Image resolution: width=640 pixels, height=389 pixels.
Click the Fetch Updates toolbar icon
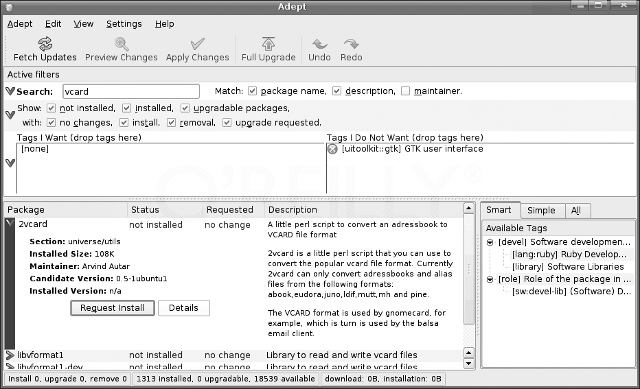(x=45, y=43)
